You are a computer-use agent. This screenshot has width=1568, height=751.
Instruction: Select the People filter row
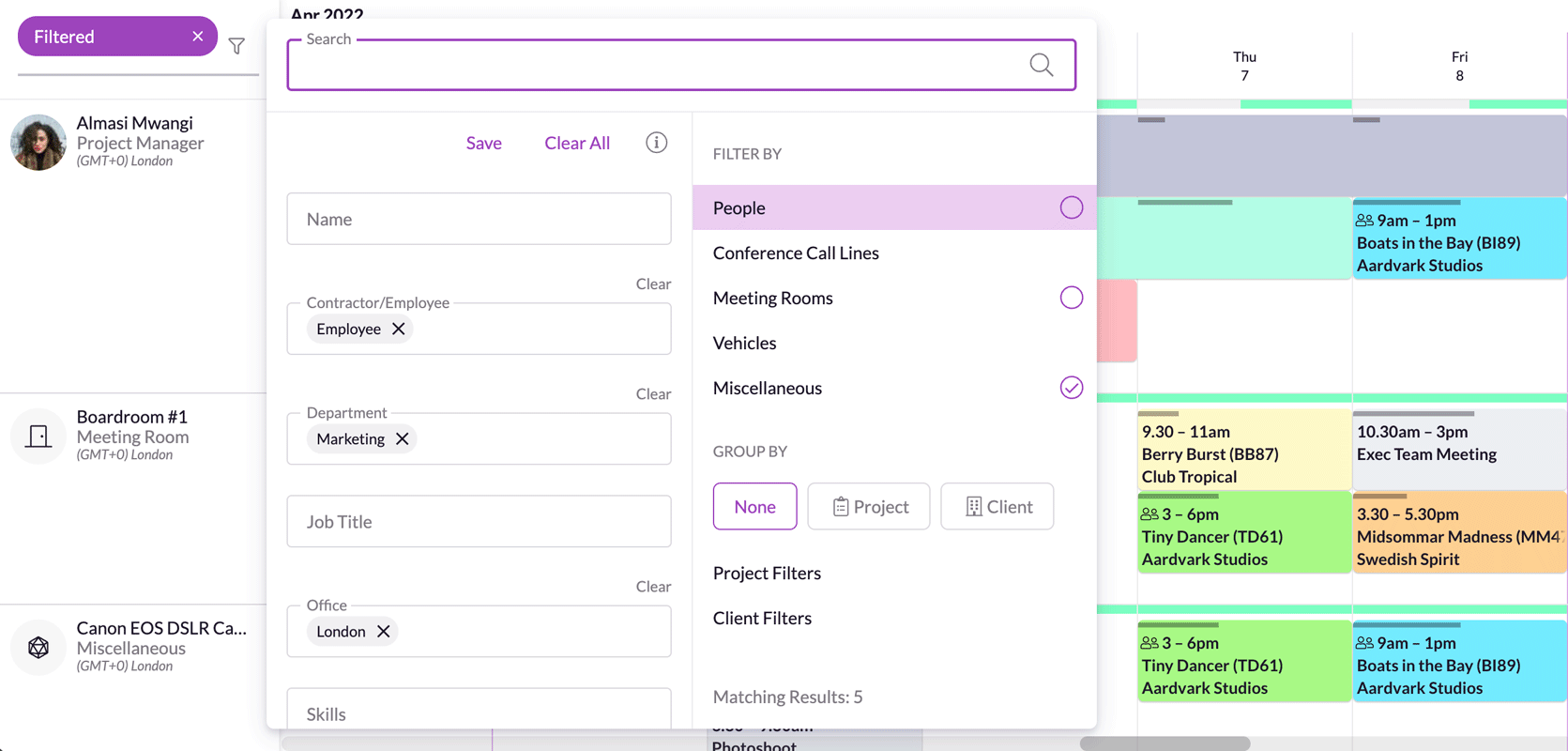click(x=894, y=207)
